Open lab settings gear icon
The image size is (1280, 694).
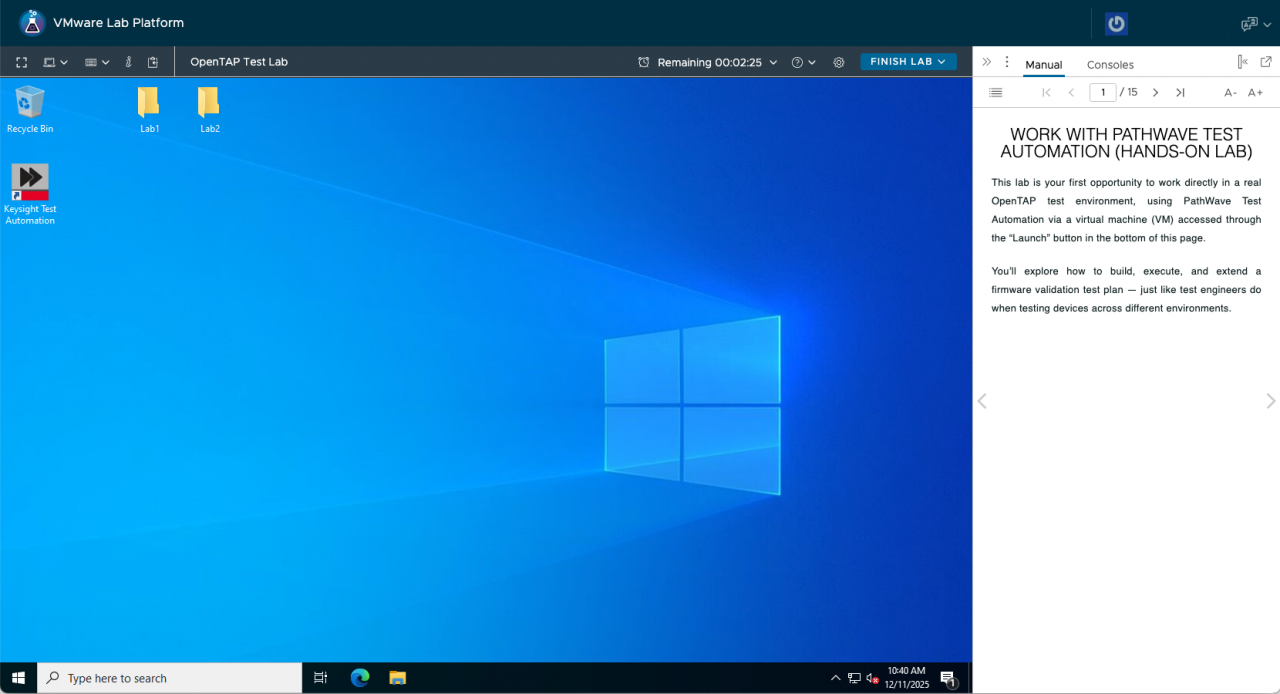tap(839, 62)
